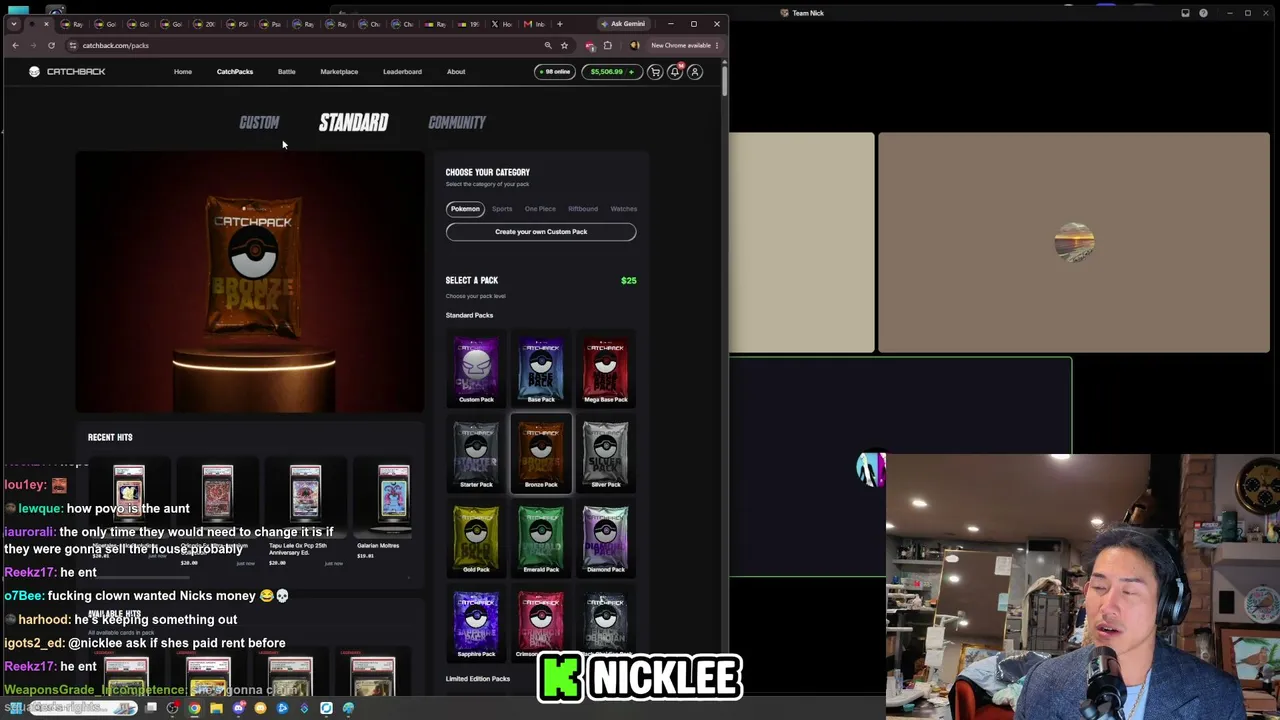The image size is (1280, 720).
Task: Click the sunset avatar in Team Nick window
Action: click(1074, 243)
